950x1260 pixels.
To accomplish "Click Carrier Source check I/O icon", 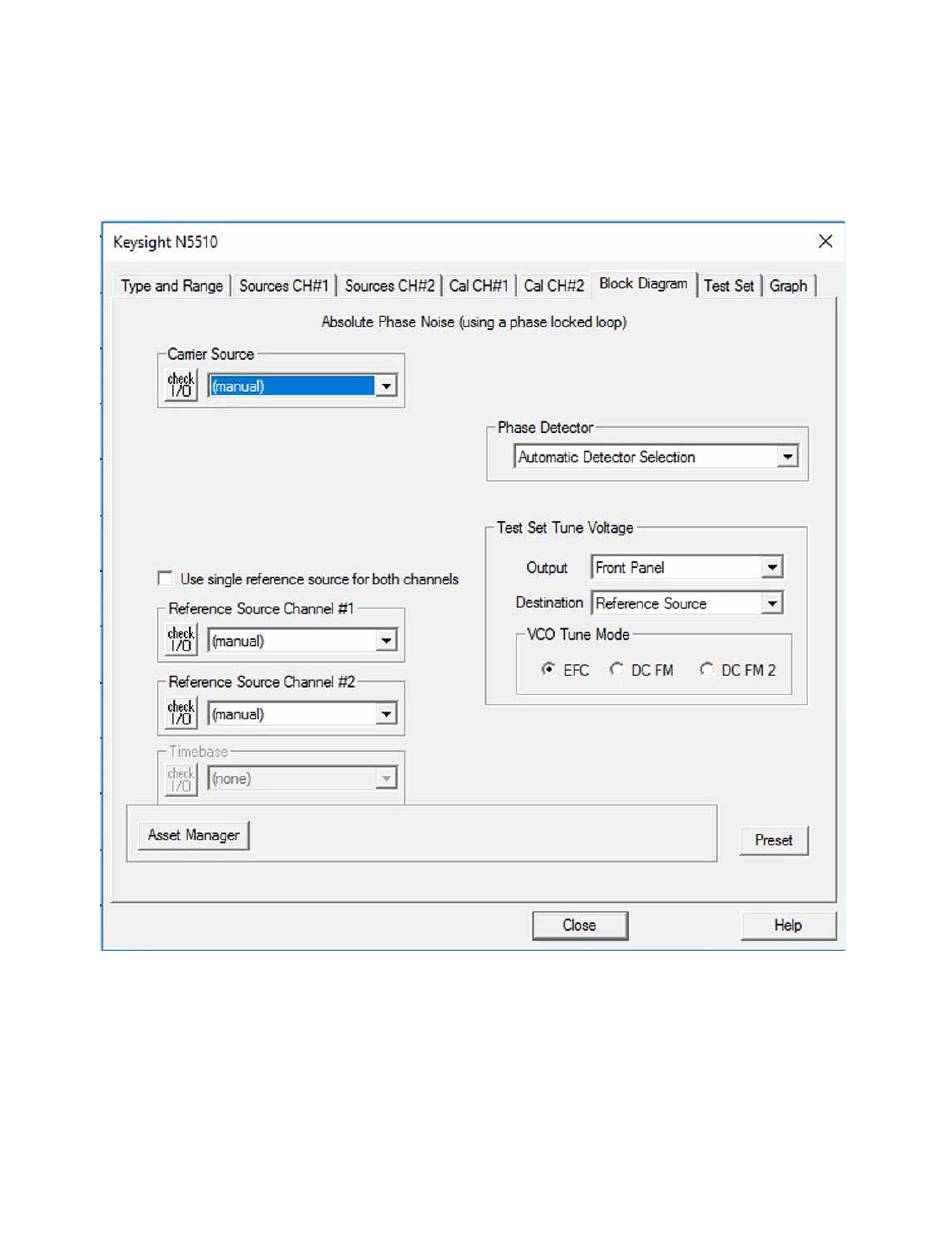I will tap(181, 385).
